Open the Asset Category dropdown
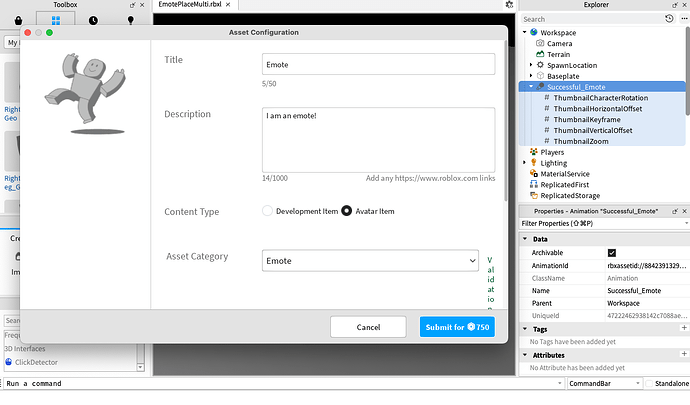This screenshot has height=405, width=690. [370, 260]
